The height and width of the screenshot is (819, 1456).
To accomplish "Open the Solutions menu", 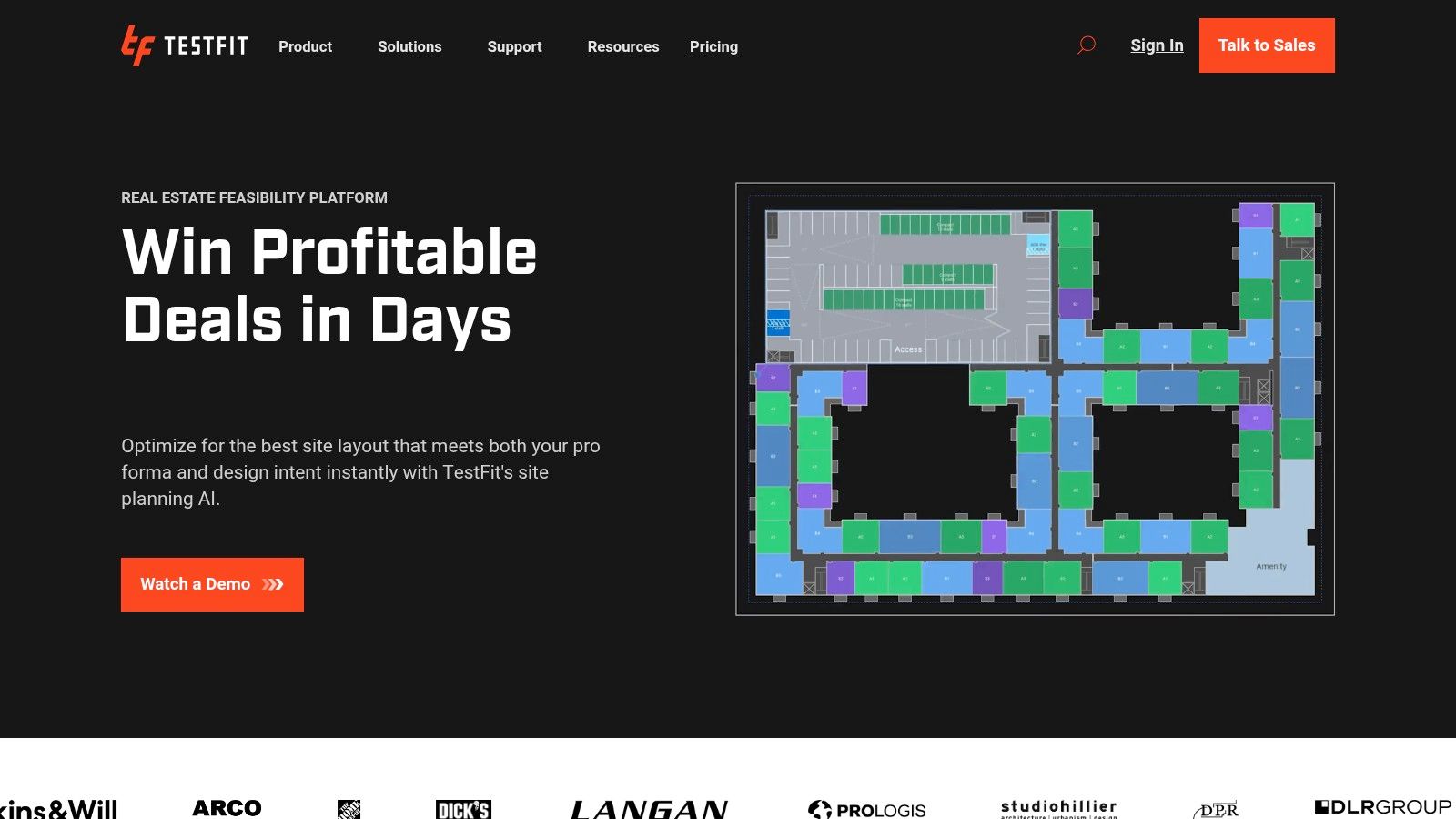I will coord(409,46).
